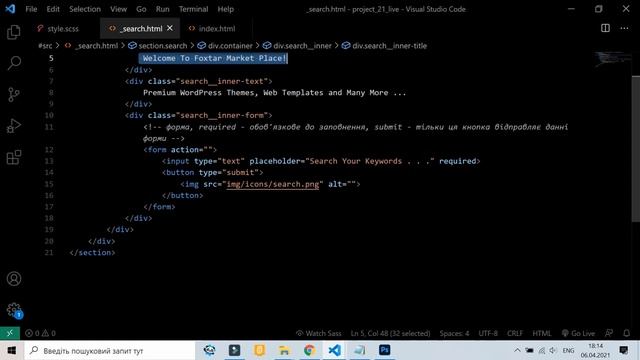Click the VS Code logo icon
The width and height of the screenshot is (640, 360).
pos(10,9)
